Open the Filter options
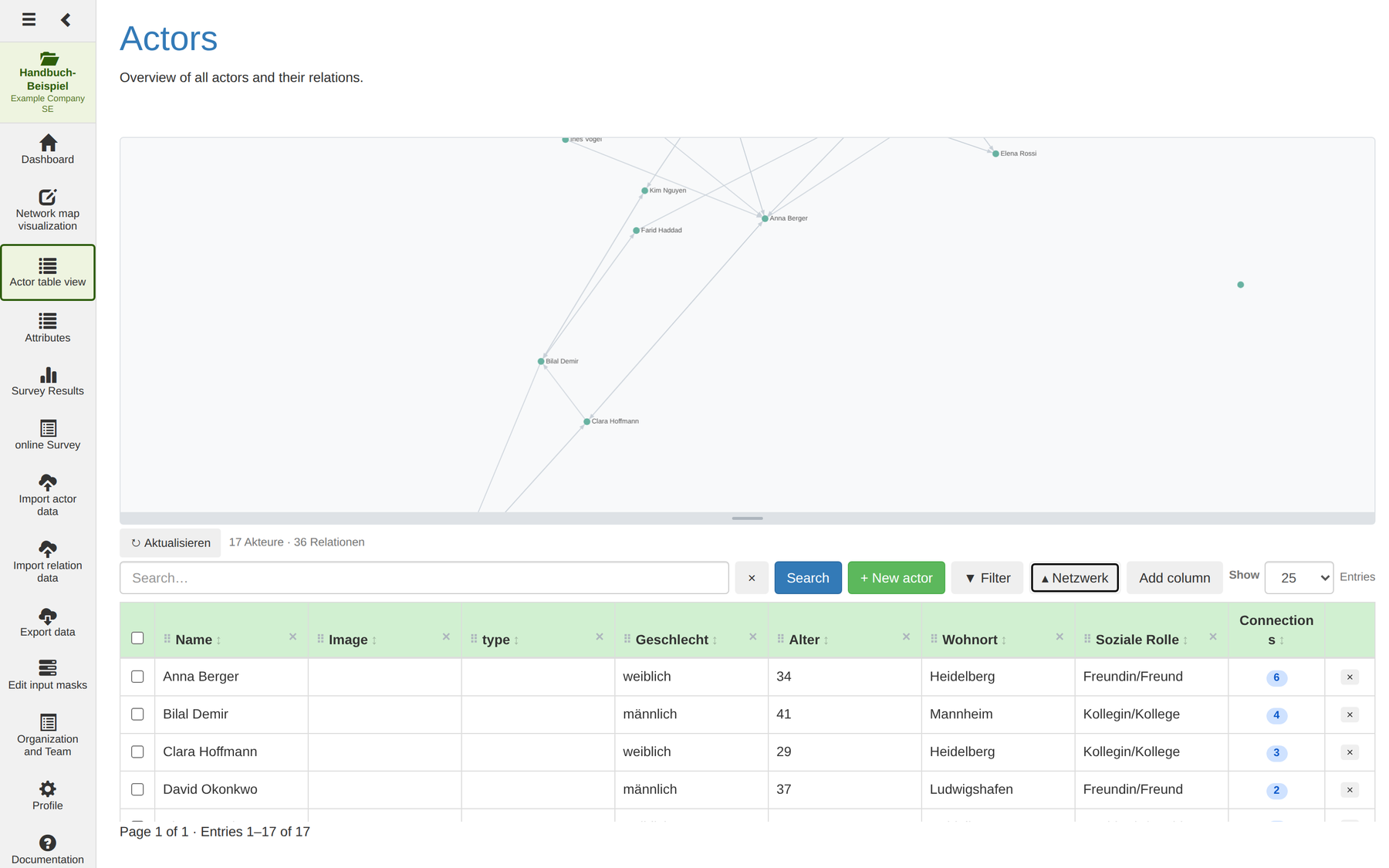The height and width of the screenshot is (868, 1389). coord(987,578)
